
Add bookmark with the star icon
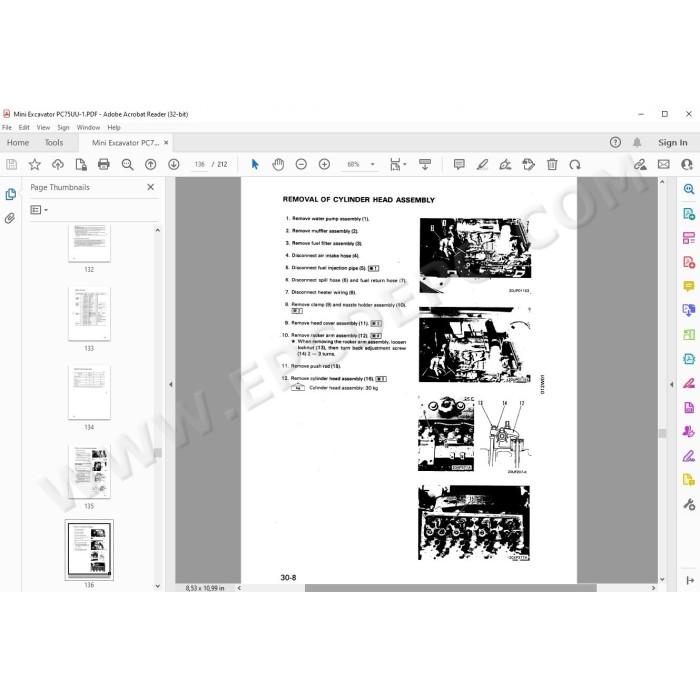(x=34, y=164)
